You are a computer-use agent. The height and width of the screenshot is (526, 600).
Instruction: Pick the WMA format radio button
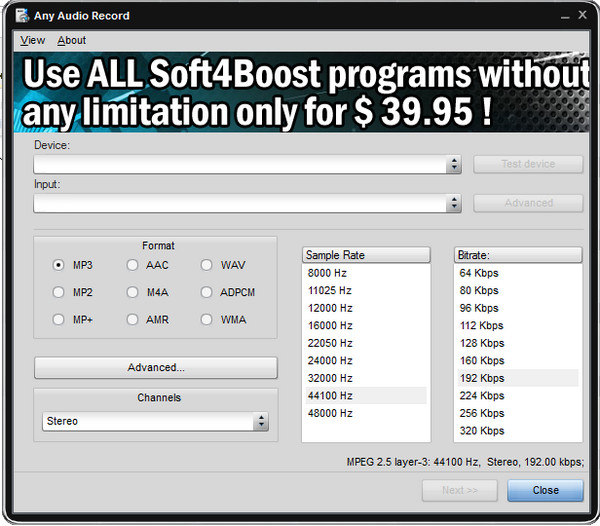207,320
